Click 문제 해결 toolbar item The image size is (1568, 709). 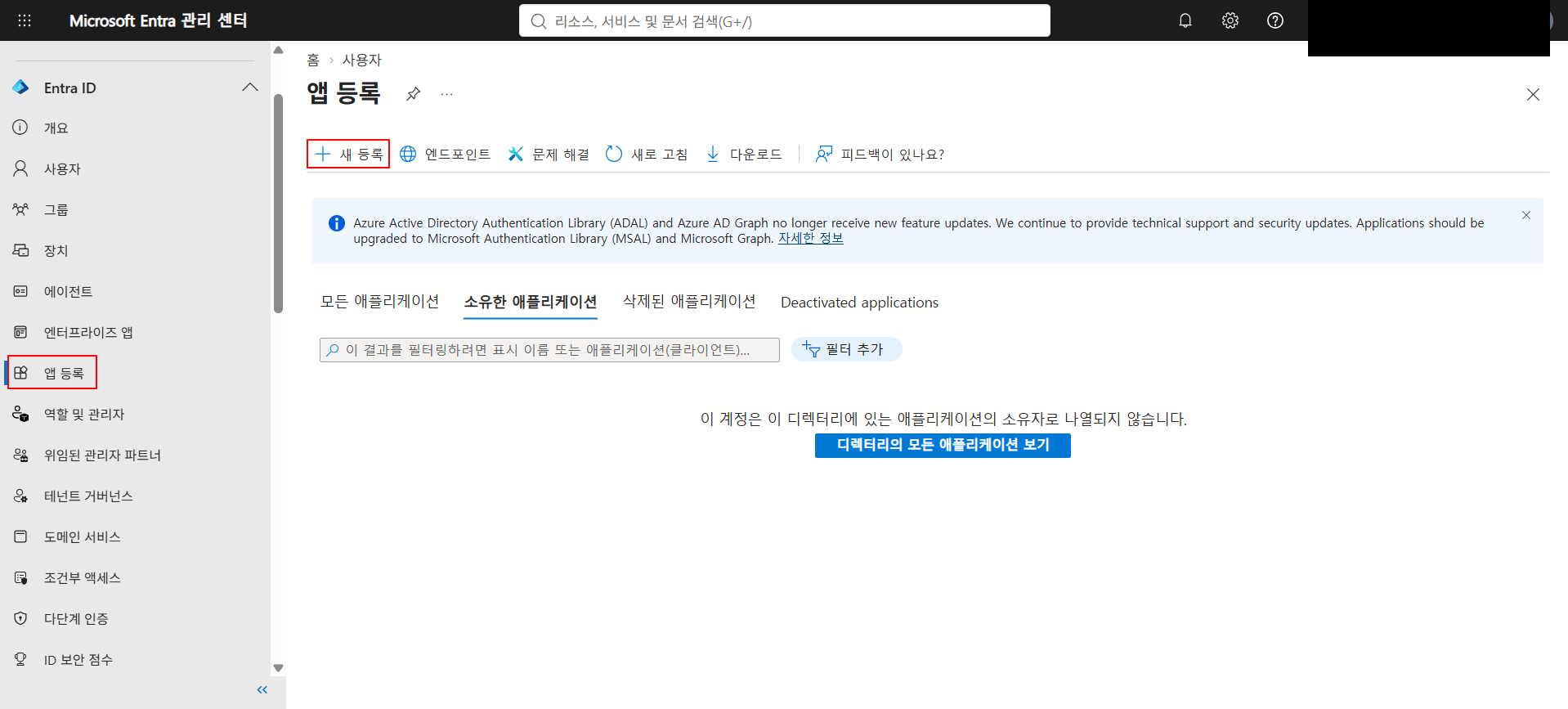pos(549,154)
